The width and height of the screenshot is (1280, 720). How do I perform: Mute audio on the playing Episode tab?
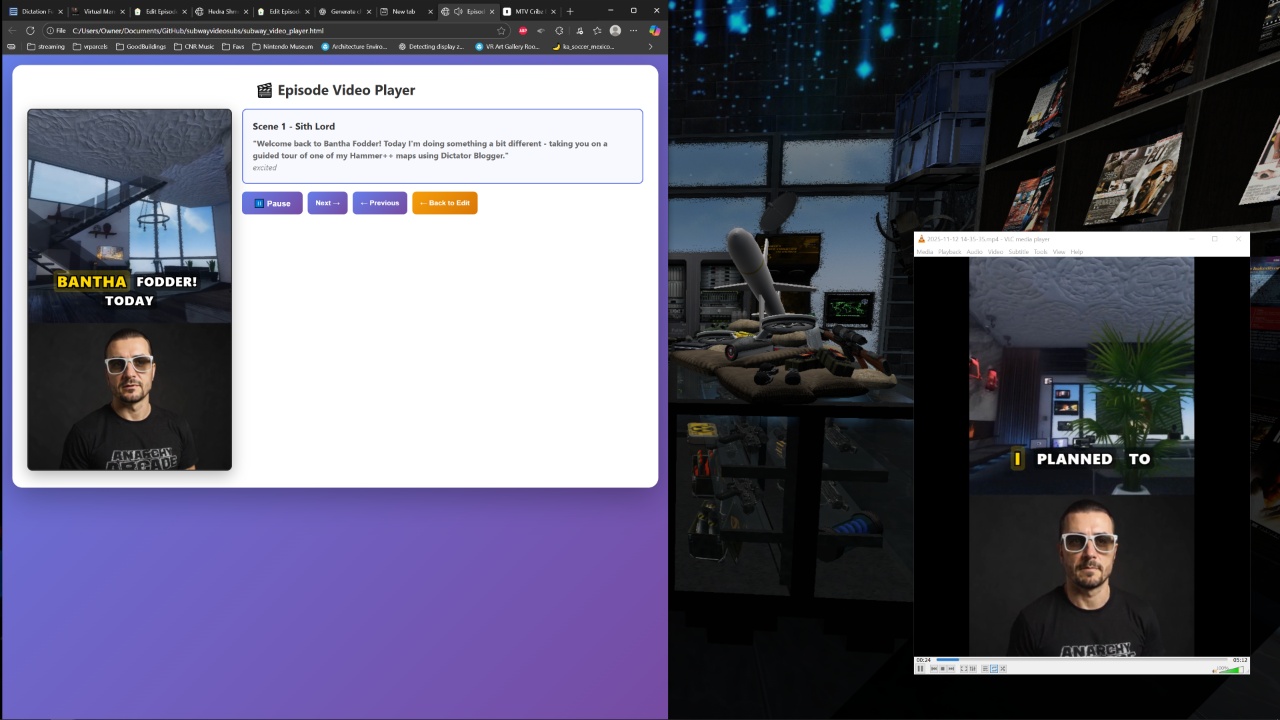pyautogui.click(x=458, y=11)
